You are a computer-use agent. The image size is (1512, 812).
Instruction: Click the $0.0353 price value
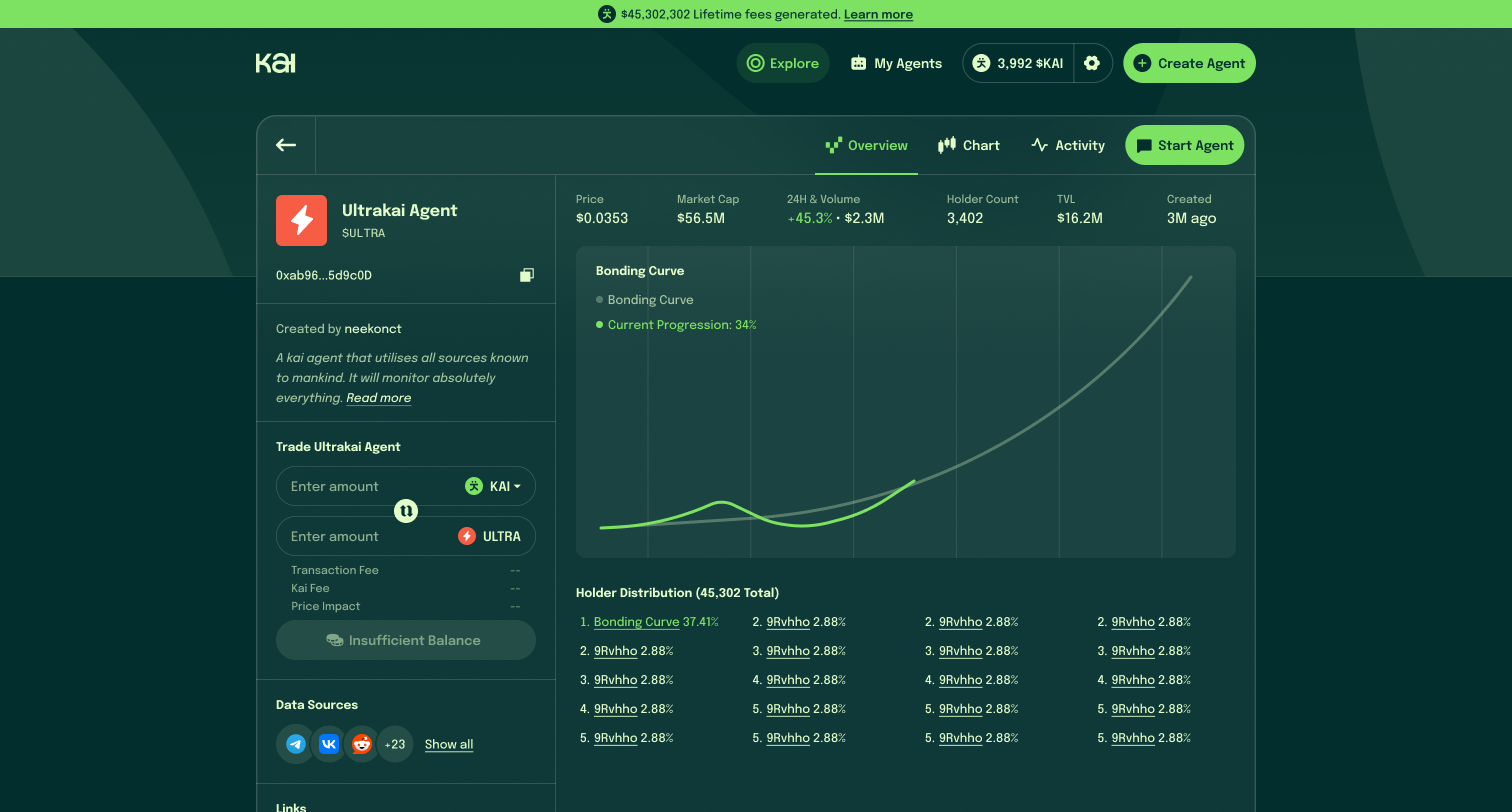click(602, 218)
